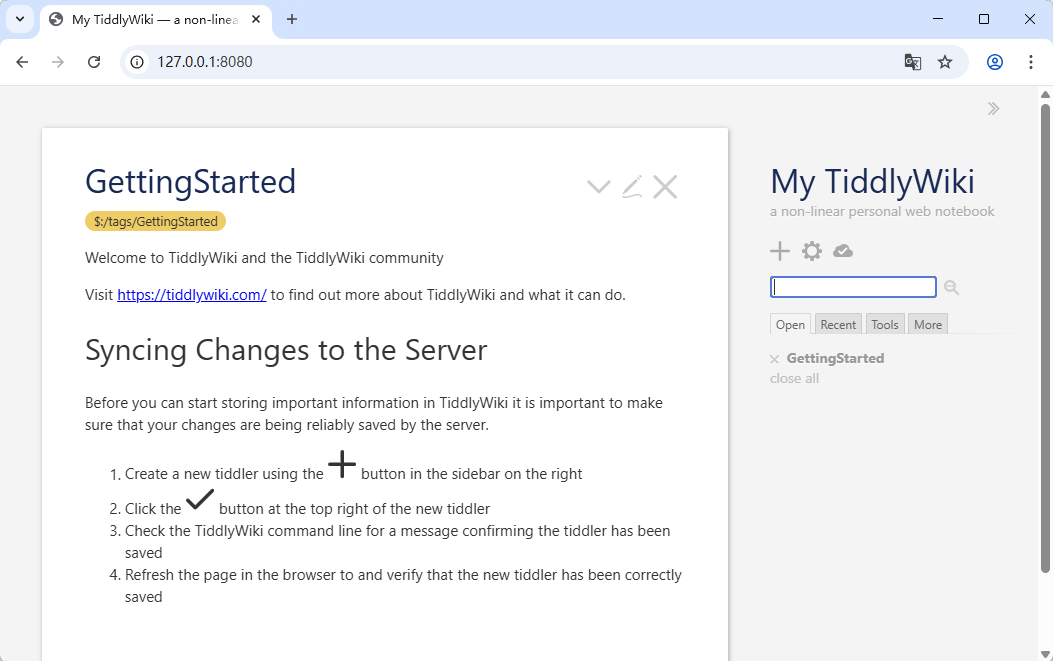Create a new tiddler with sidebar plus icon
This screenshot has width=1053, height=661.
click(780, 251)
